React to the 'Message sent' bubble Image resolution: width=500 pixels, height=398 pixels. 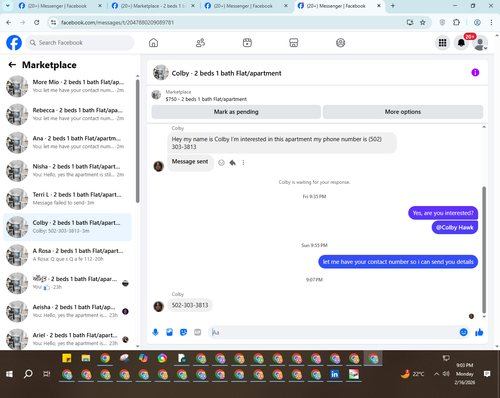pyautogui.click(x=221, y=163)
